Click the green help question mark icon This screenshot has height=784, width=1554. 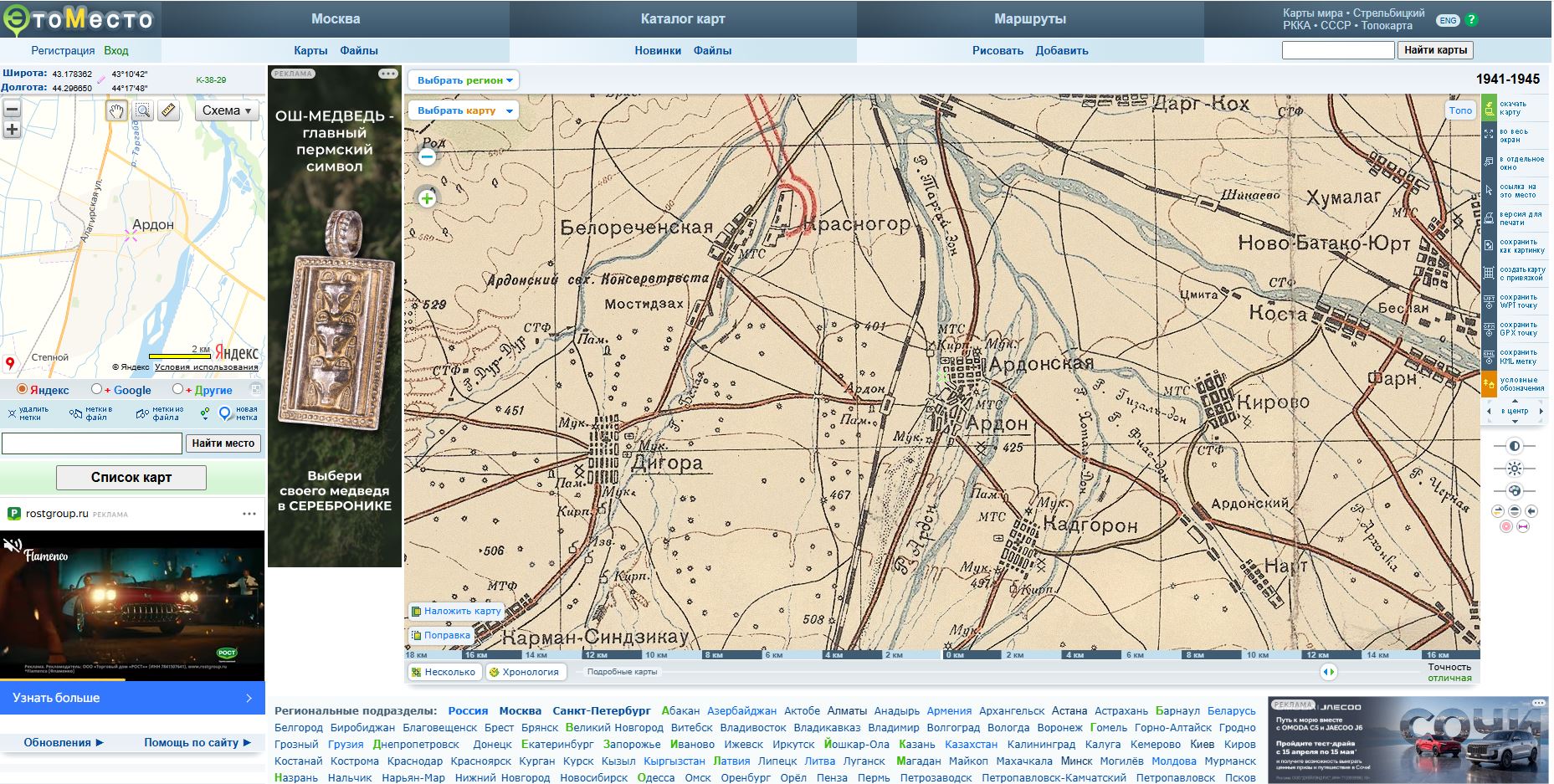point(1472,20)
